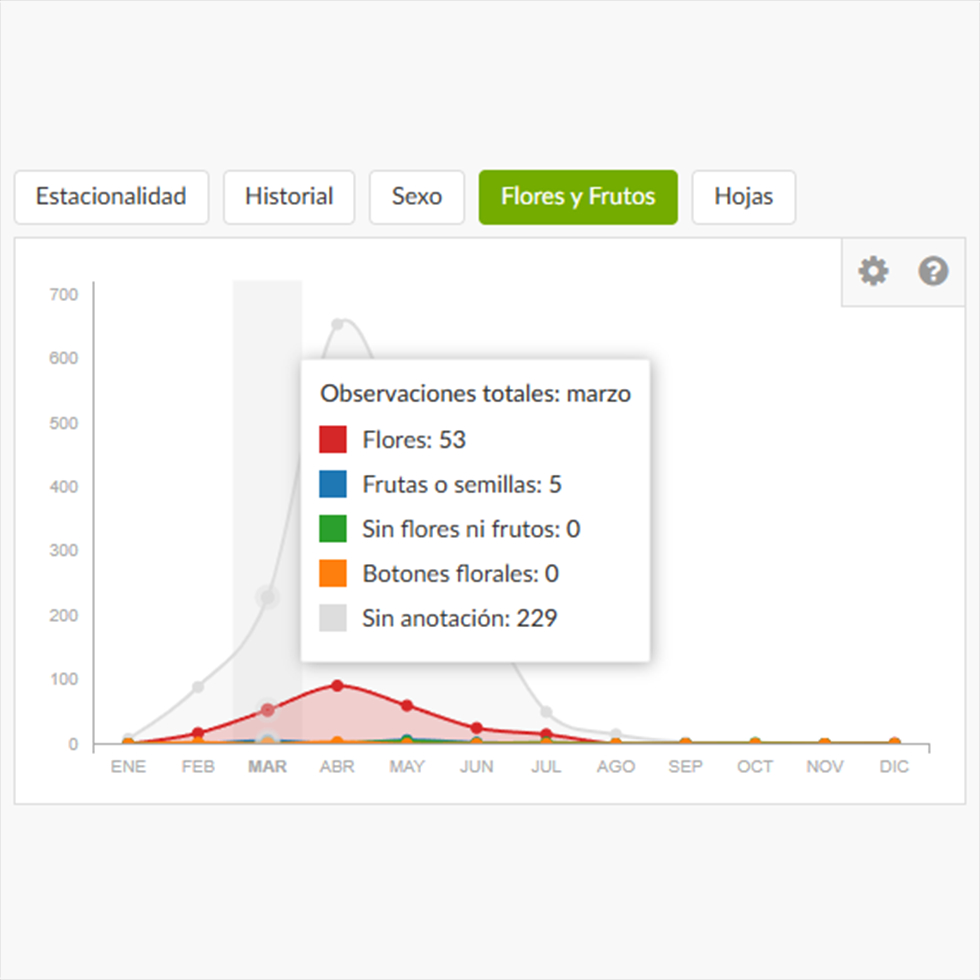Image resolution: width=980 pixels, height=980 pixels.
Task: Click the green Sin flores ni frutos swatch
Action: pyautogui.click(x=333, y=529)
